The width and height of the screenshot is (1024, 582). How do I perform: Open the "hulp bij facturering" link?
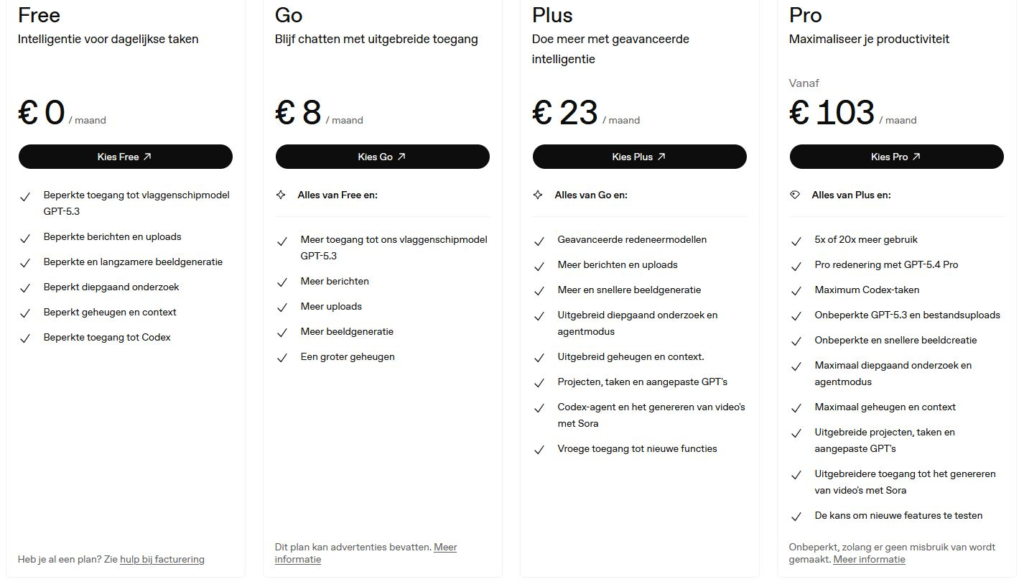click(162, 559)
